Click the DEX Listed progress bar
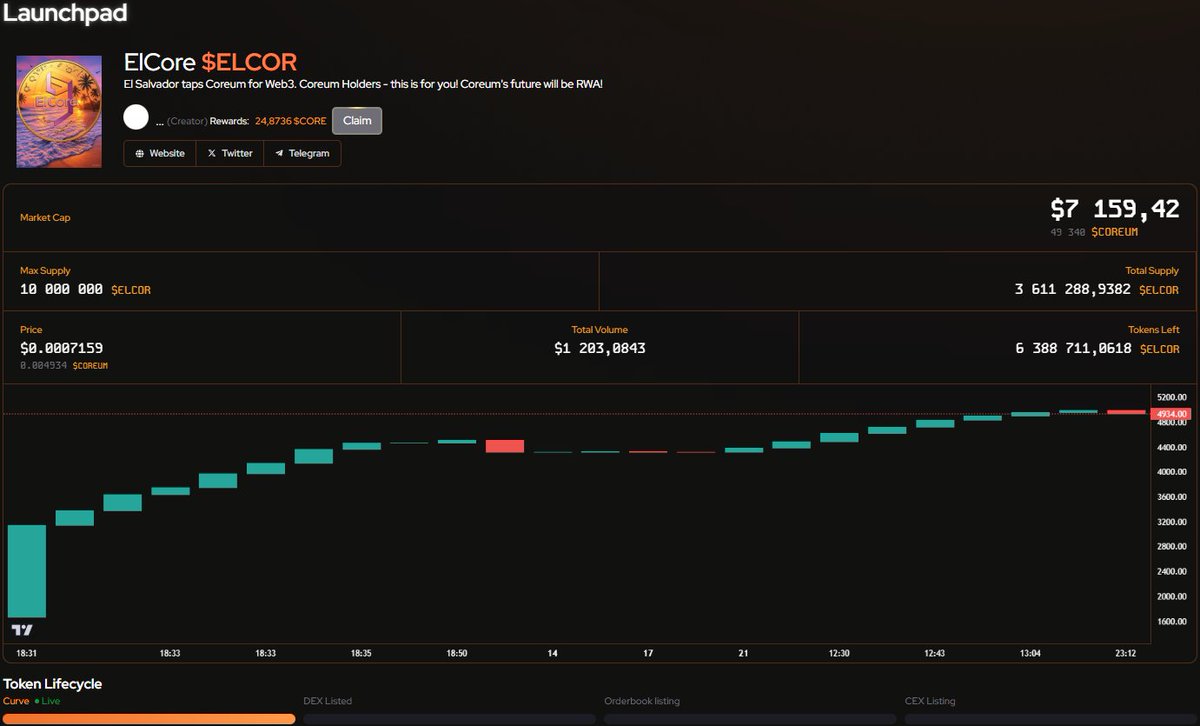1200x726 pixels. click(449, 718)
